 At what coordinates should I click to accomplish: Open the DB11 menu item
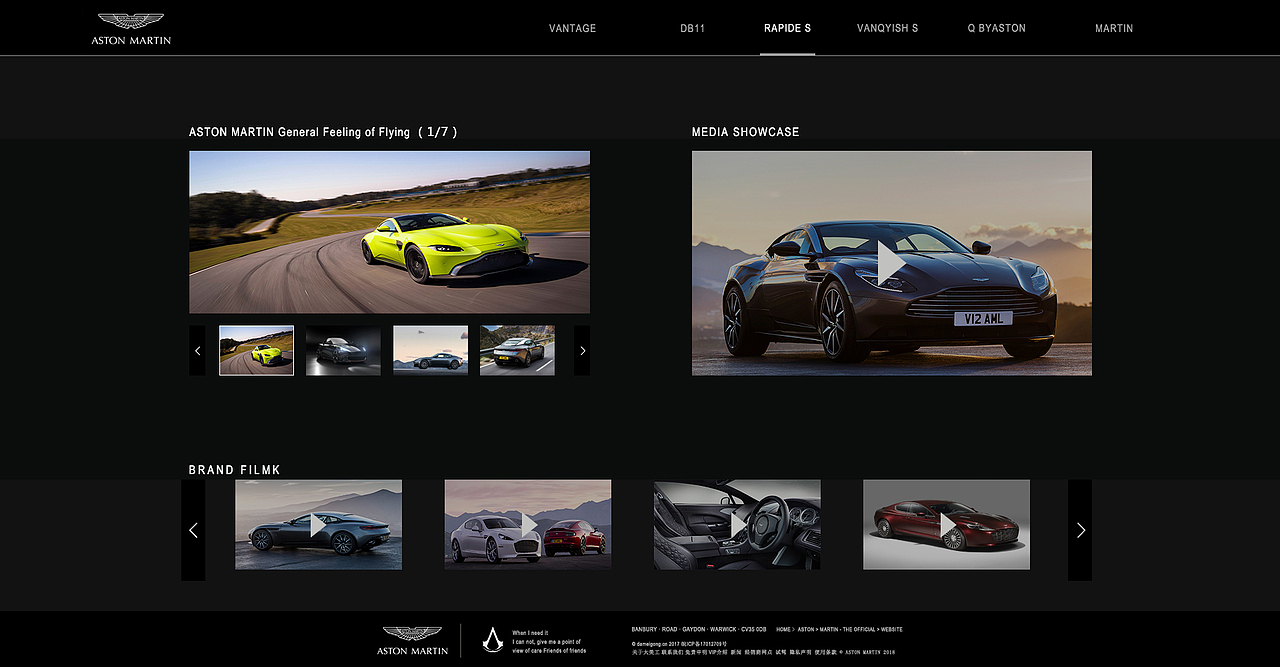point(692,28)
